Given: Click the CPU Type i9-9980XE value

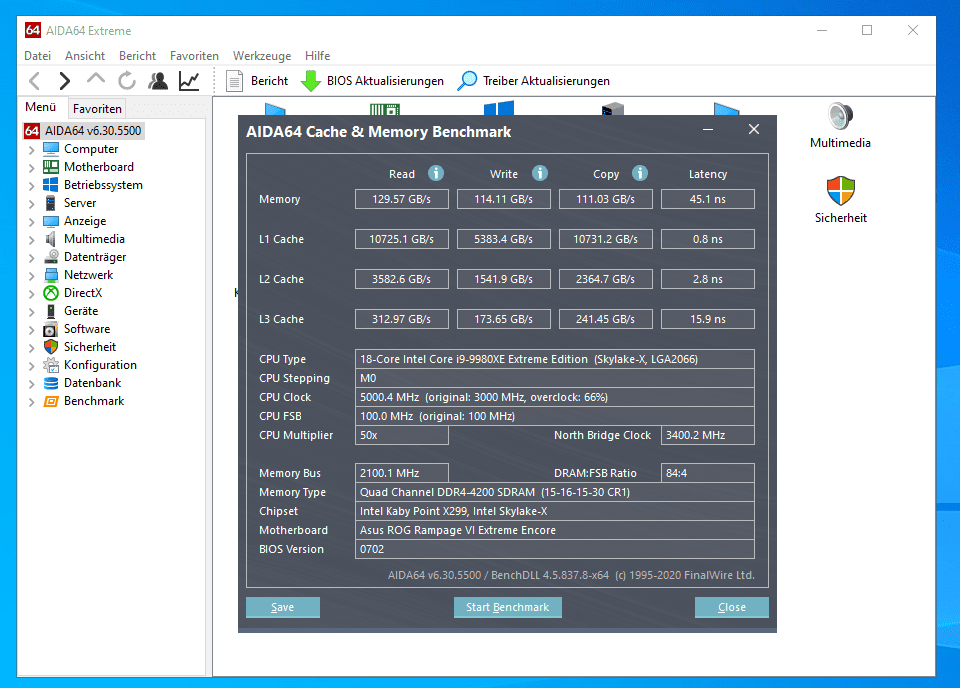Looking at the screenshot, I should point(555,359).
